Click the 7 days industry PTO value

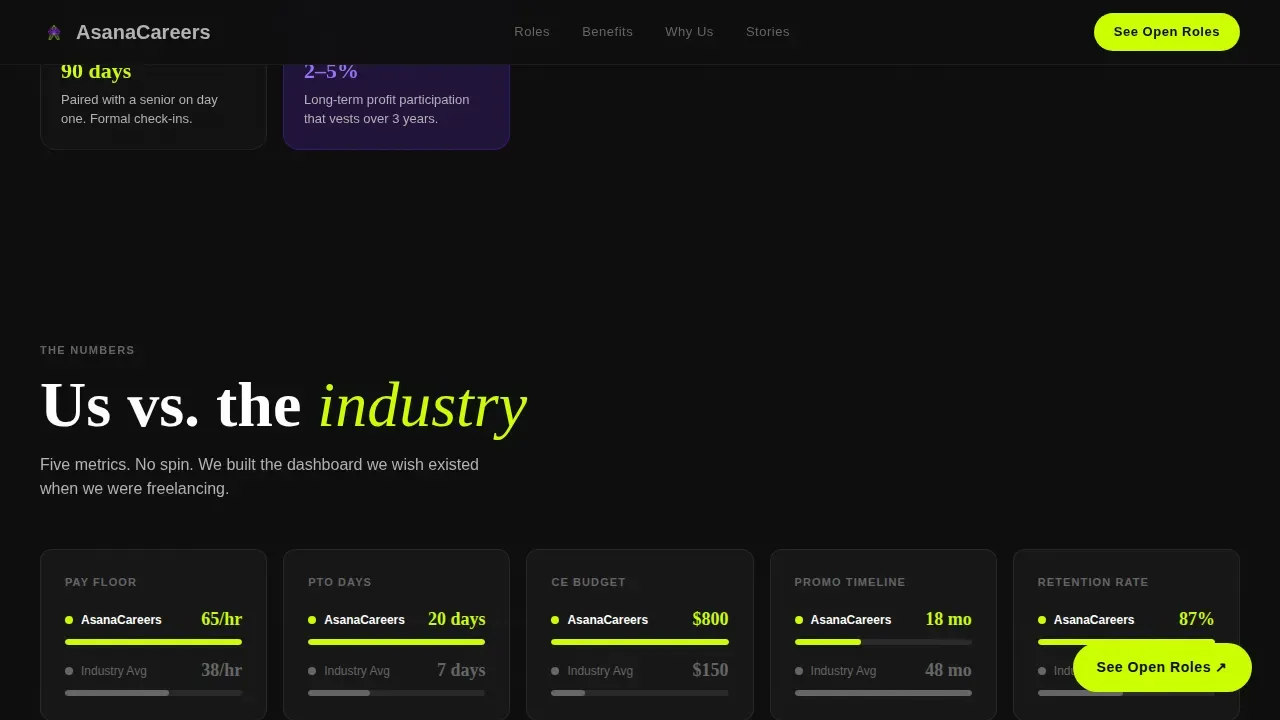click(461, 670)
